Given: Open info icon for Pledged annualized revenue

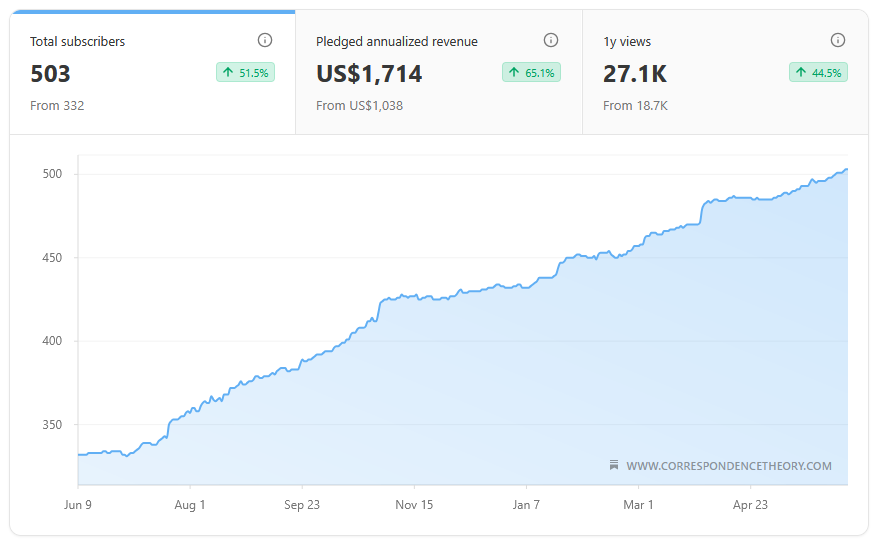Looking at the screenshot, I should [x=551, y=40].
